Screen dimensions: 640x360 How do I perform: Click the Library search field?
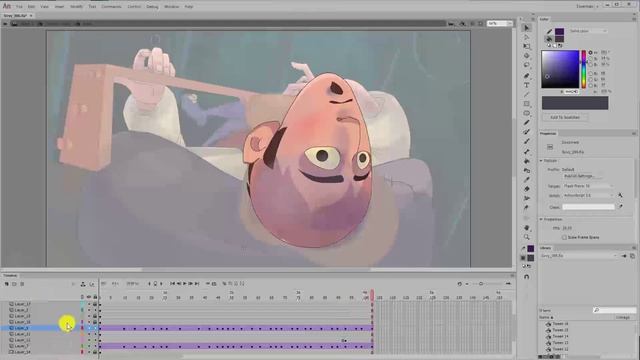click(614, 310)
